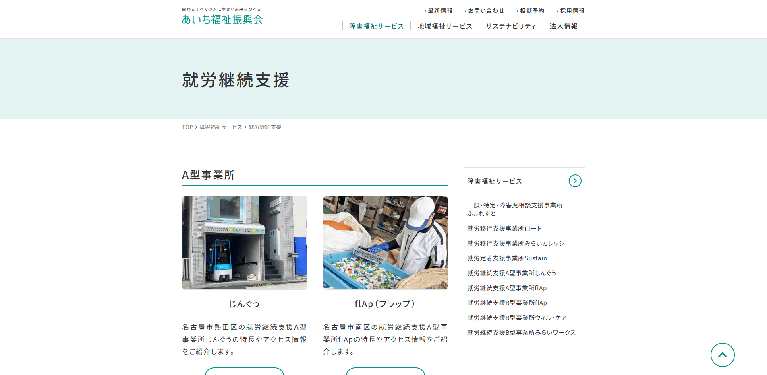This screenshot has height=375, width=767.
Task: Click the あいち福祉振興会 site logo
Action: click(x=222, y=17)
